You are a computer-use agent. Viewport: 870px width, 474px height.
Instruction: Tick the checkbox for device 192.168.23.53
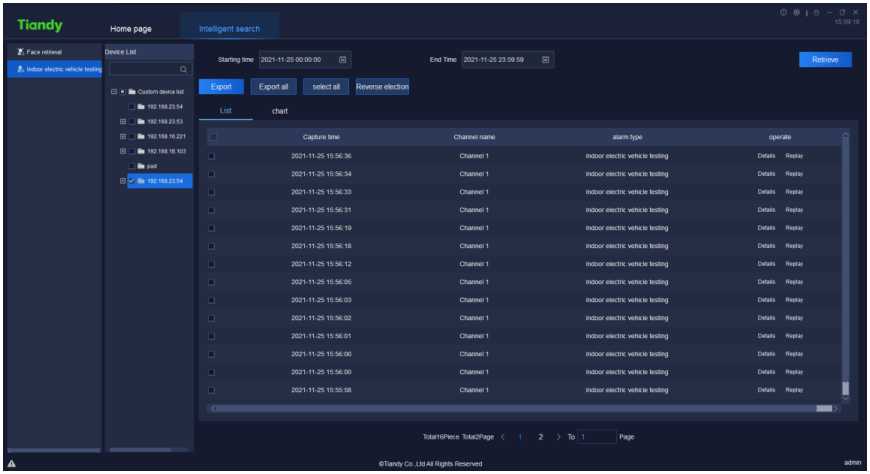tap(131, 121)
